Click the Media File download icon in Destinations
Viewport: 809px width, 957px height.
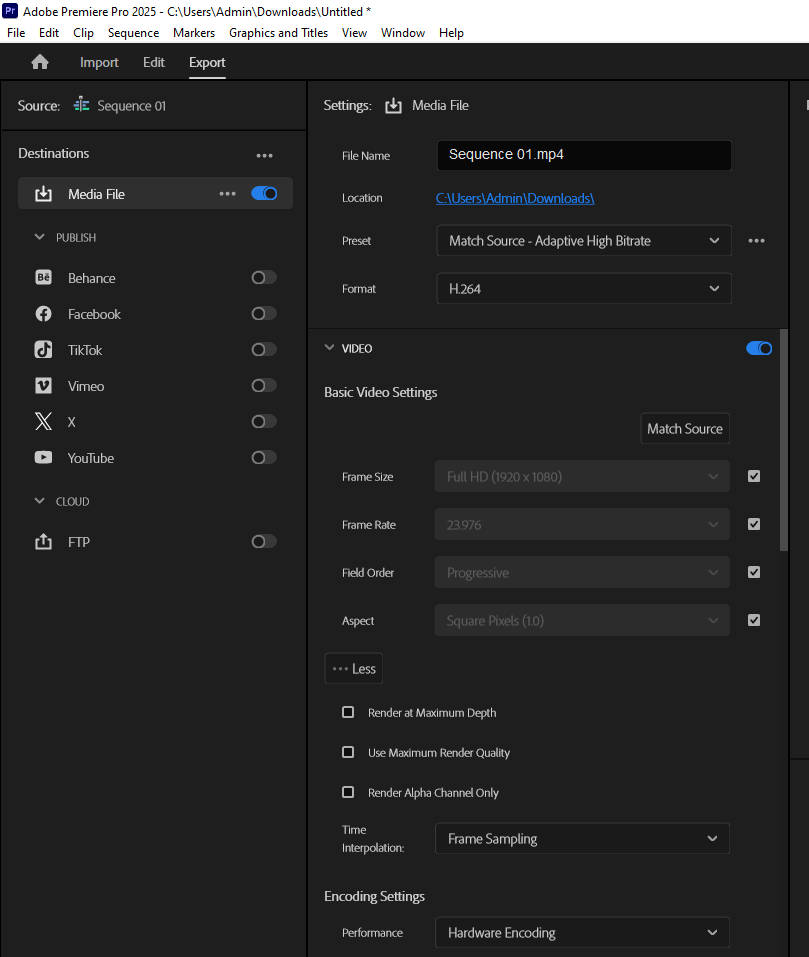[43, 194]
